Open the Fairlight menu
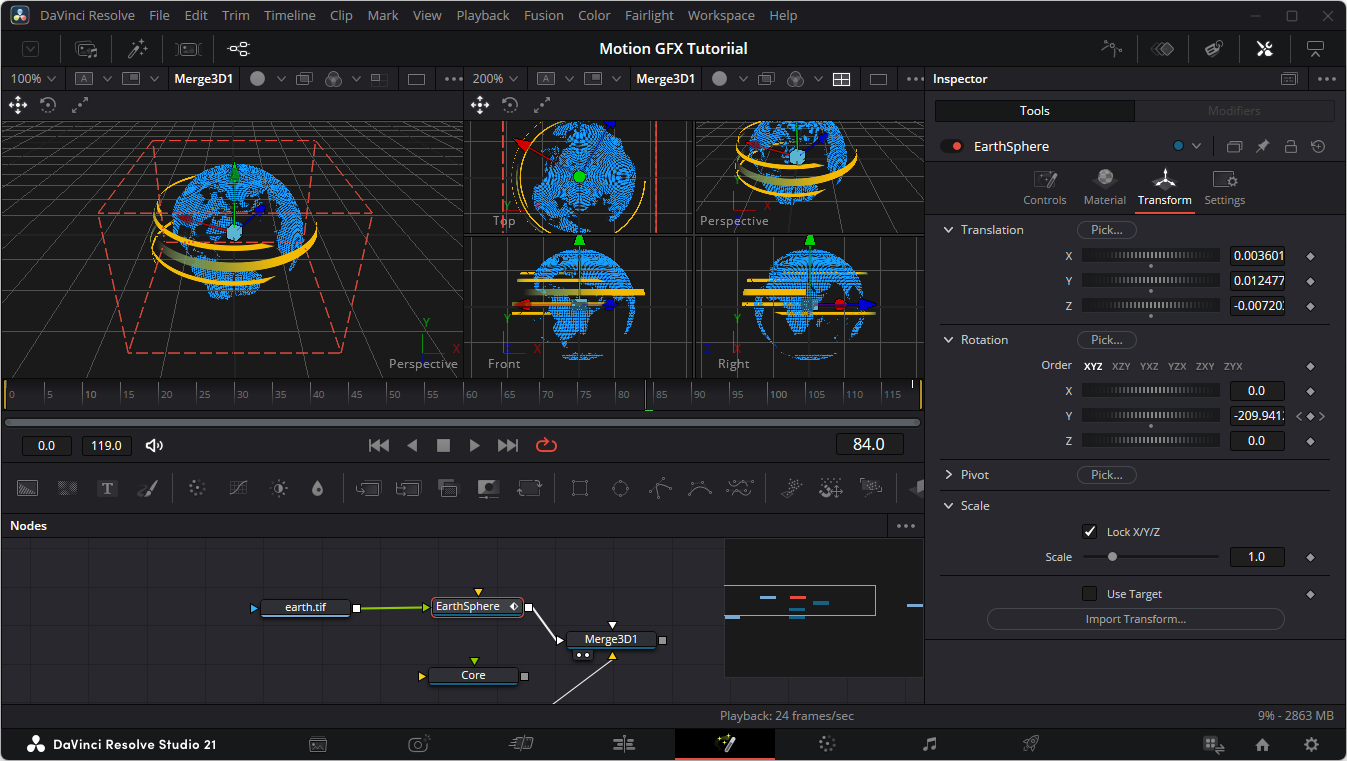 [x=649, y=16]
